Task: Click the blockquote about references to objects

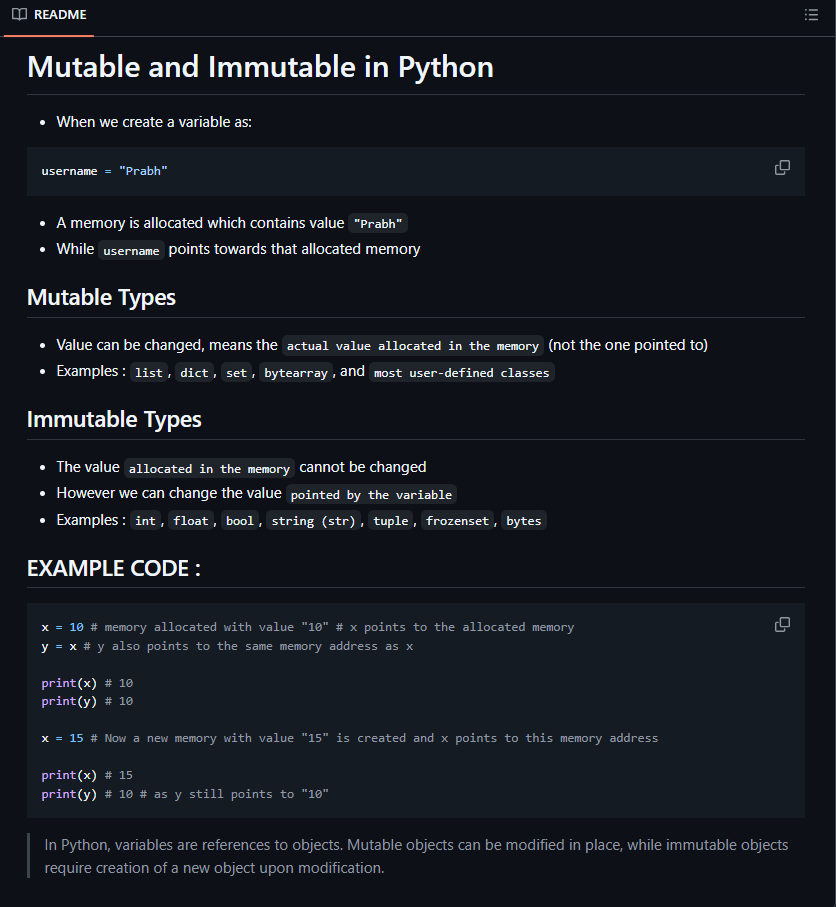Action: pyautogui.click(x=416, y=856)
